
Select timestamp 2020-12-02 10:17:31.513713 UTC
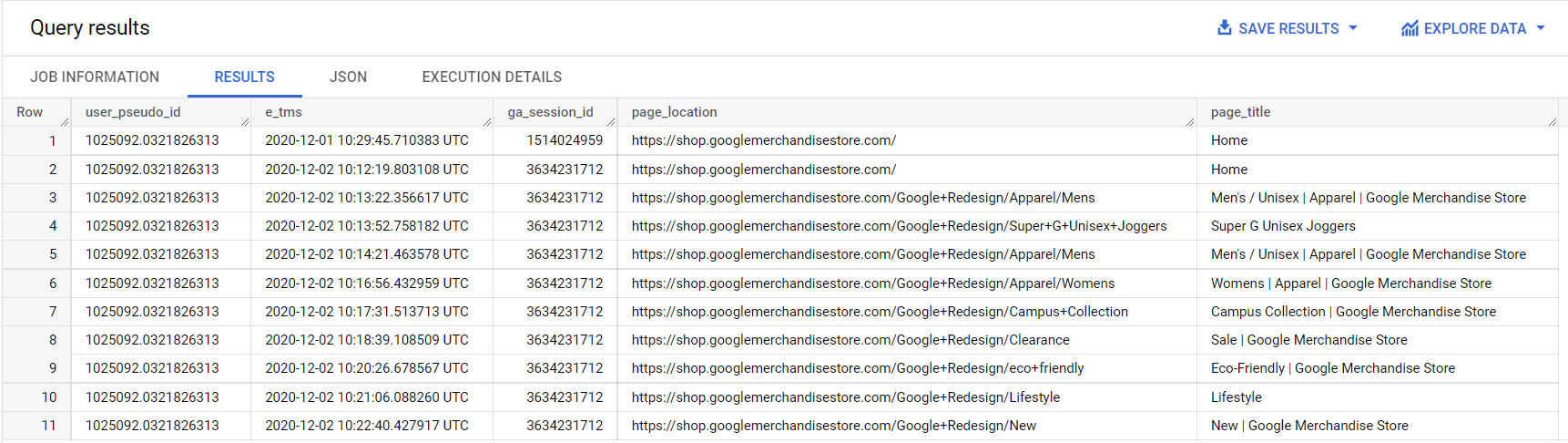pyautogui.click(x=367, y=312)
